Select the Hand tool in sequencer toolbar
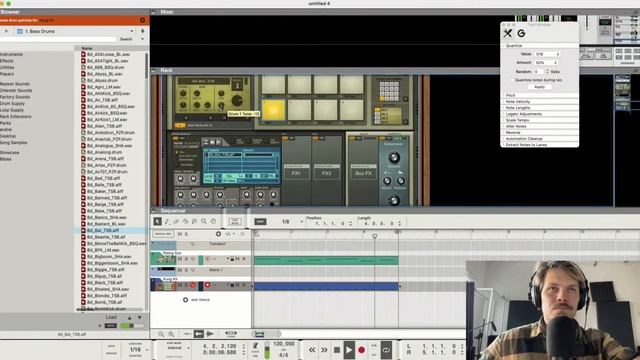The image size is (640, 360). 213,221
